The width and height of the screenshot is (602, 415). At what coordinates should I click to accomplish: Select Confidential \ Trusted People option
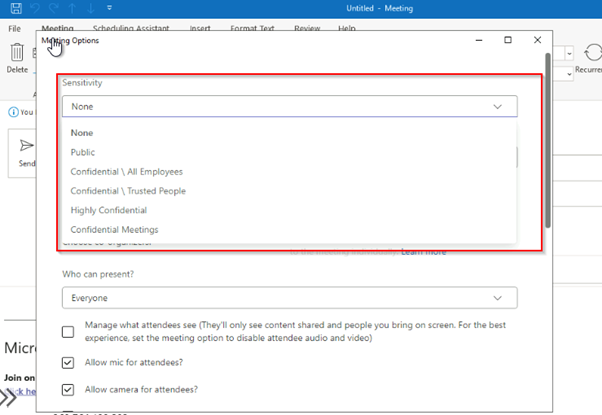coord(127,191)
